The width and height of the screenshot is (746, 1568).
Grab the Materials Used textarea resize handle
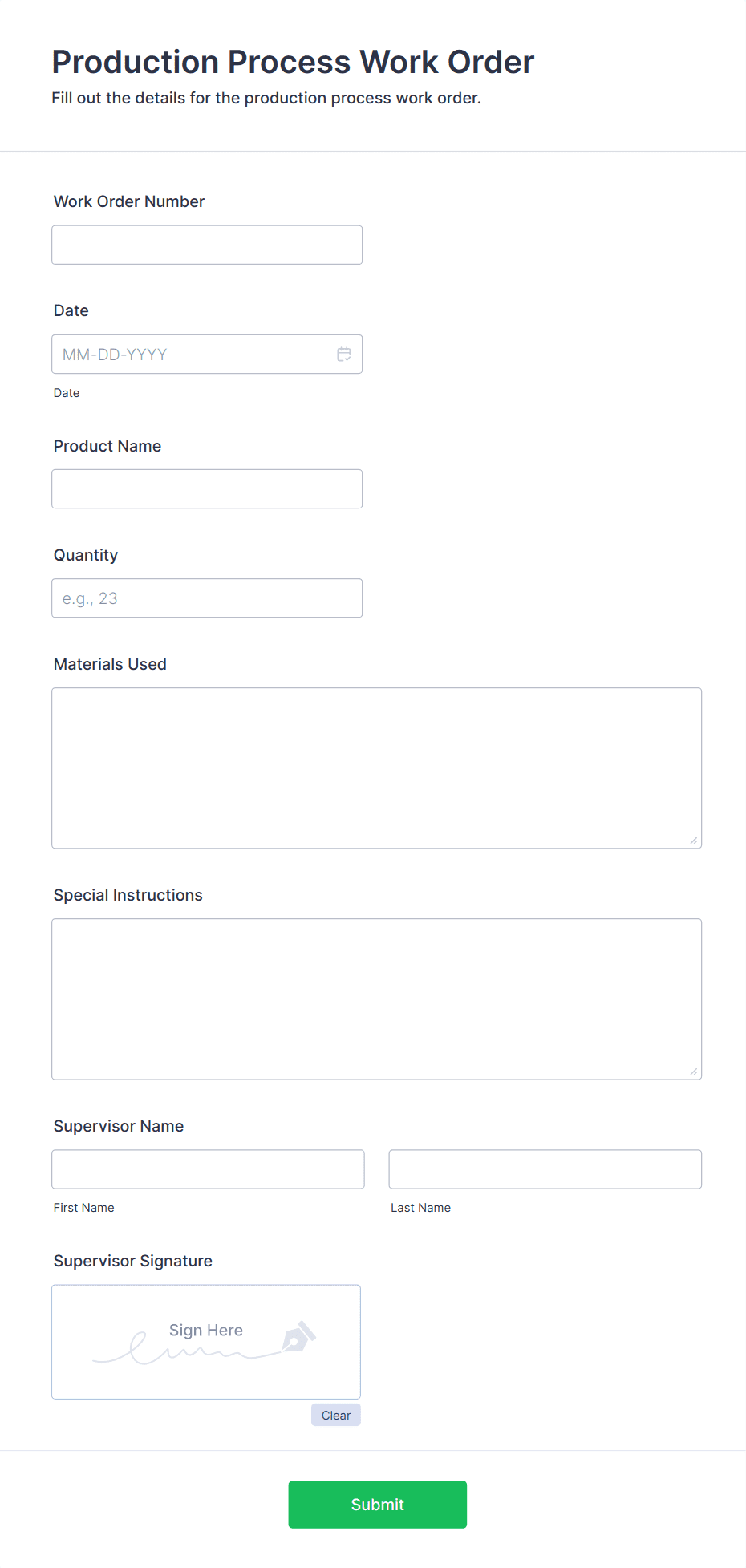[x=693, y=840]
